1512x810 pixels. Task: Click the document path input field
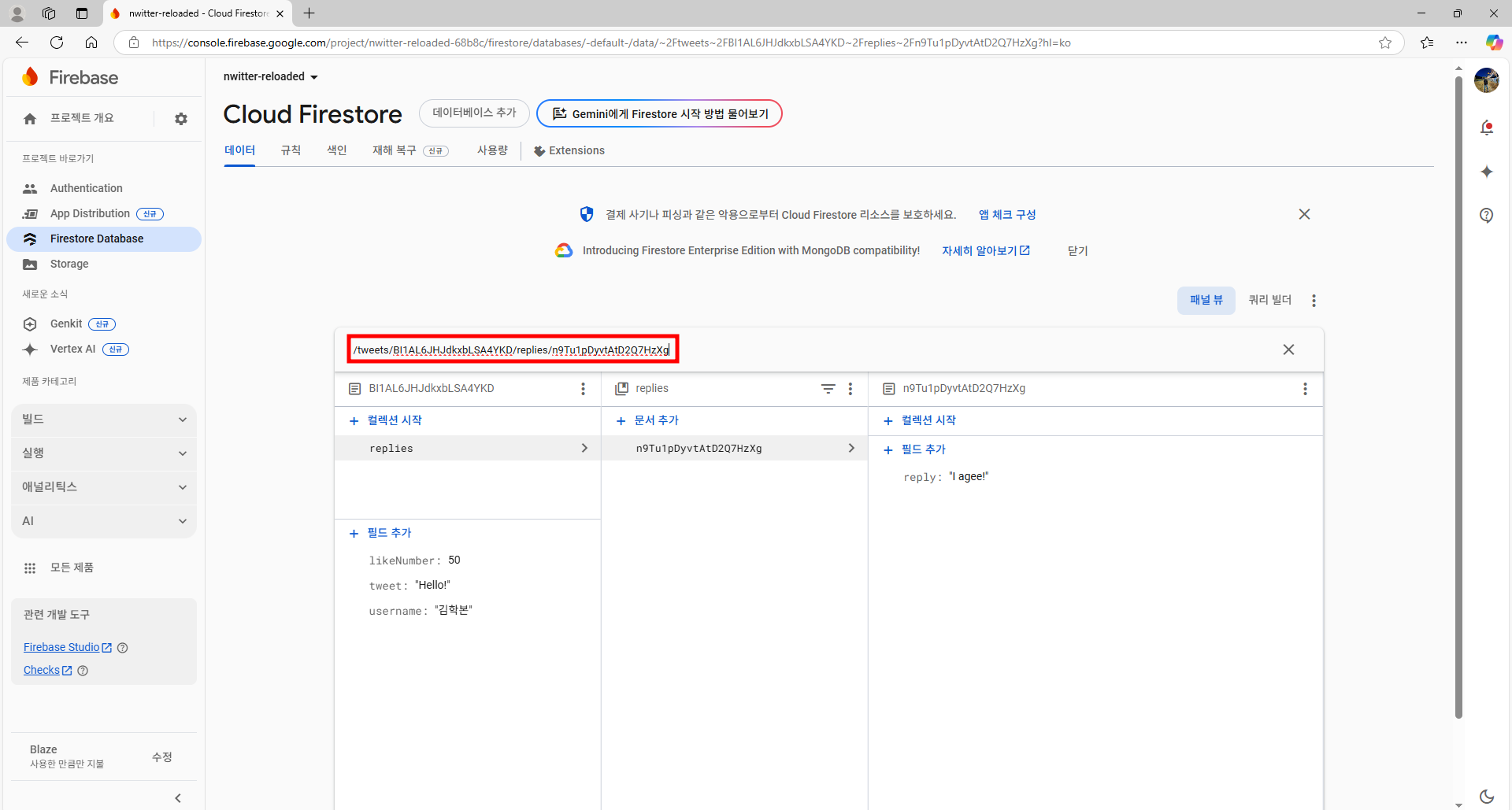[513, 350]
